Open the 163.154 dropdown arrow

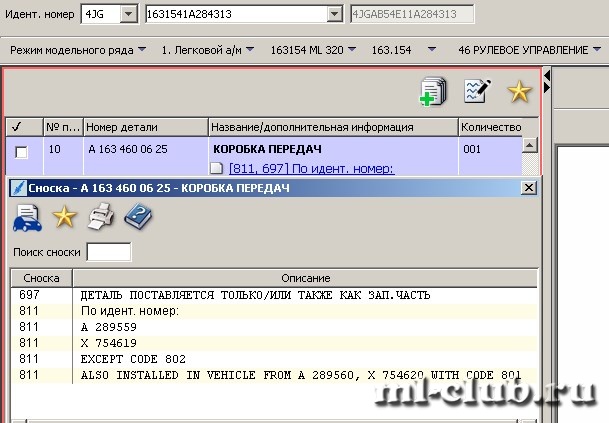tap(432, 50)
